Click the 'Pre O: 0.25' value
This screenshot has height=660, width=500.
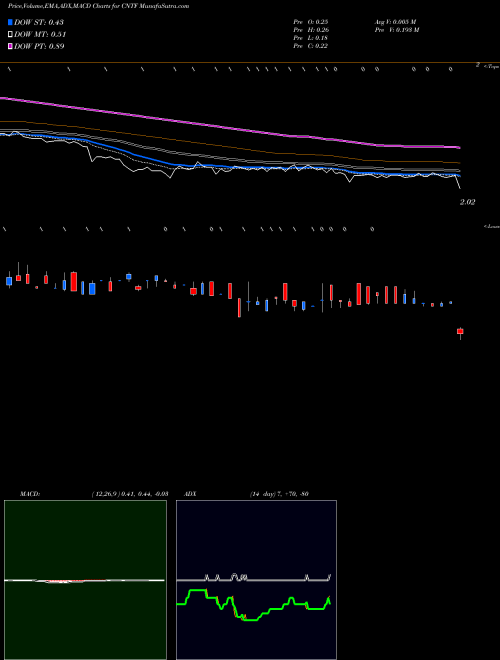[x=311, y=21]
